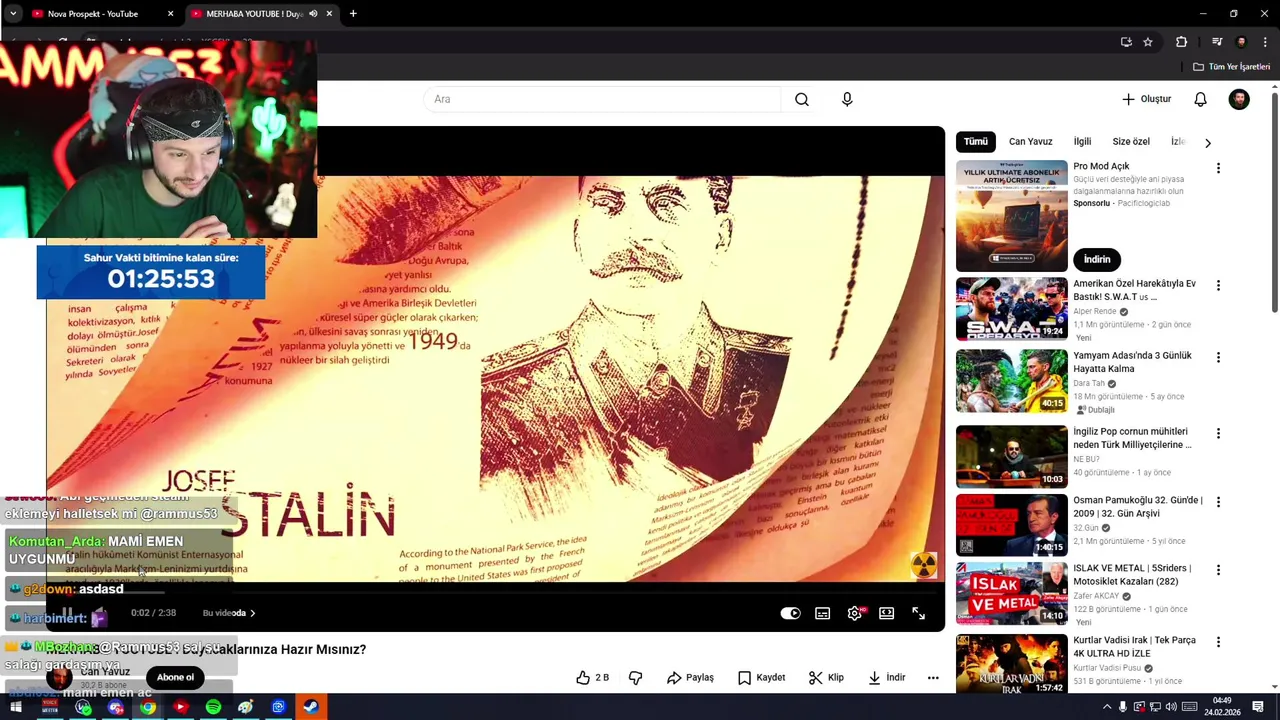1280x720 pixels.
Task: Open Amerikan Özel Harekat S.W.A.T thumbnail
Action: coord(1012,309)
